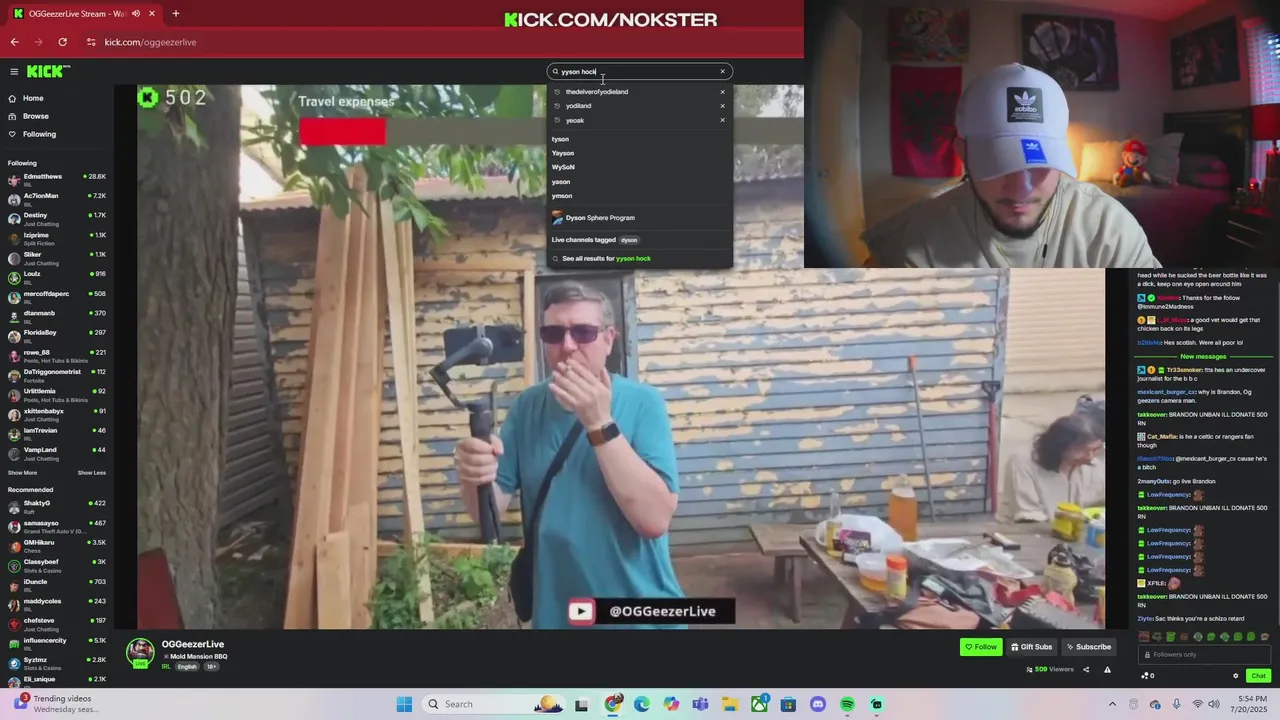Select recent search thedelverofyodieland

(x=597, y=92)
